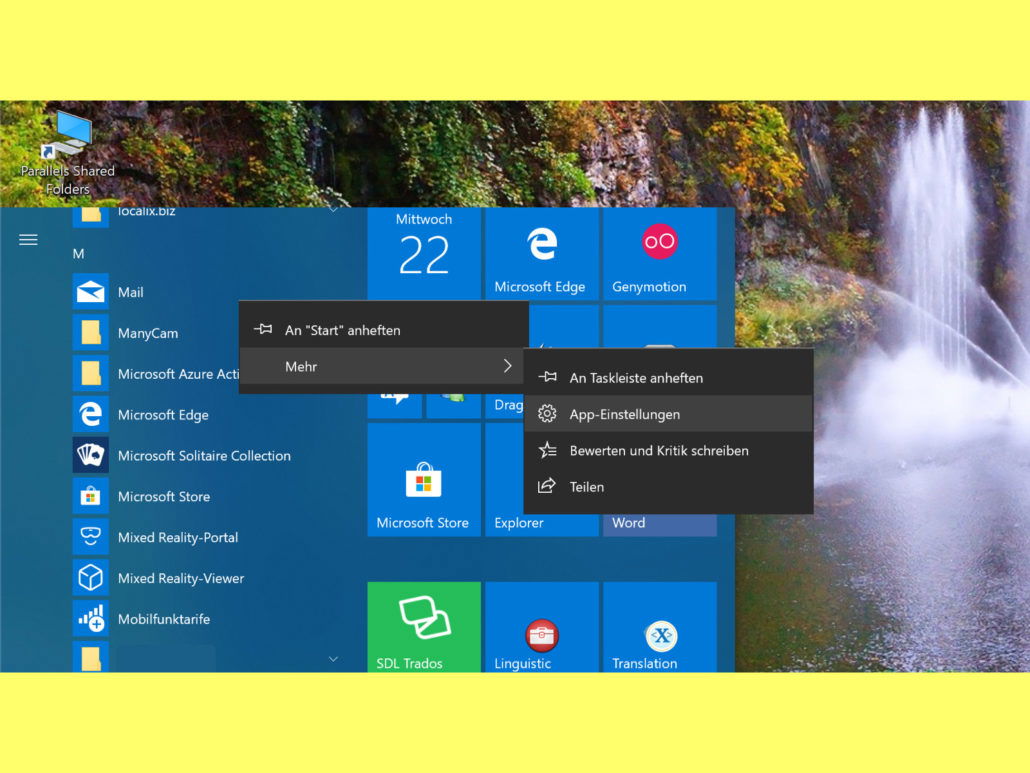Open the hamburger menu in Start

click(x=28, y=240)
